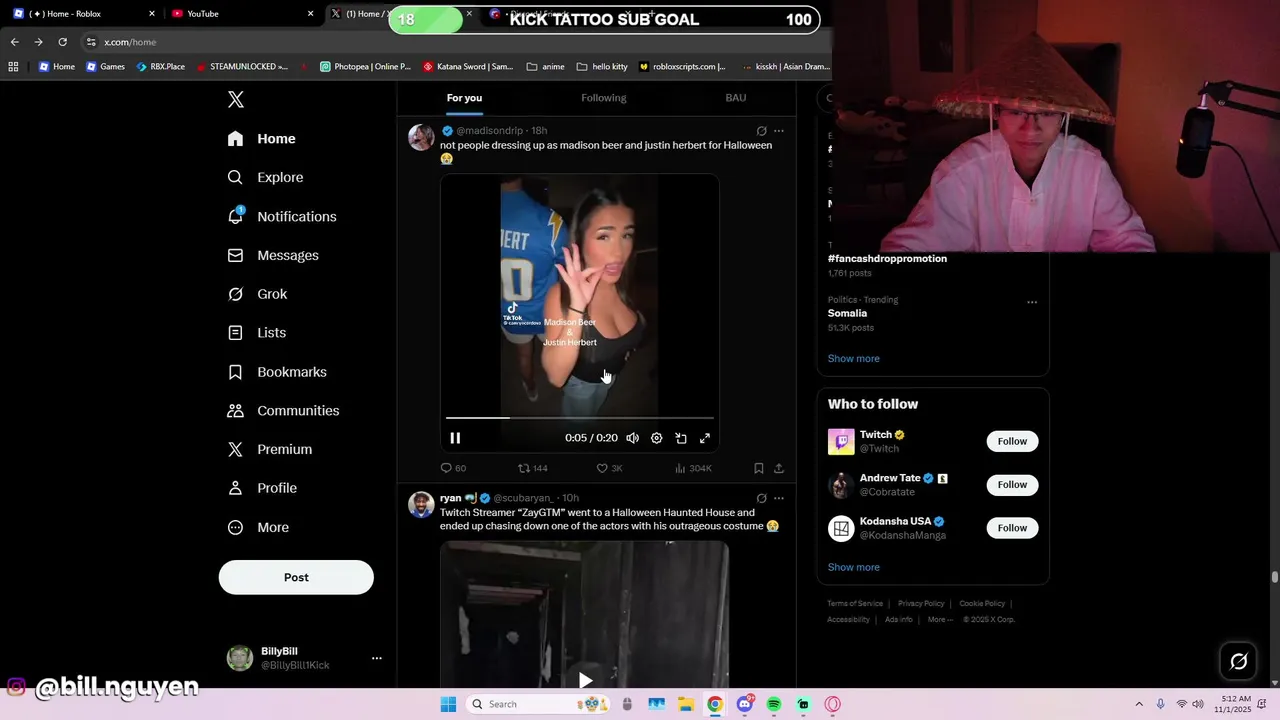Open Bookmarks from the sidebar
Screen dimensions: 1280x720
pos(277,372)
